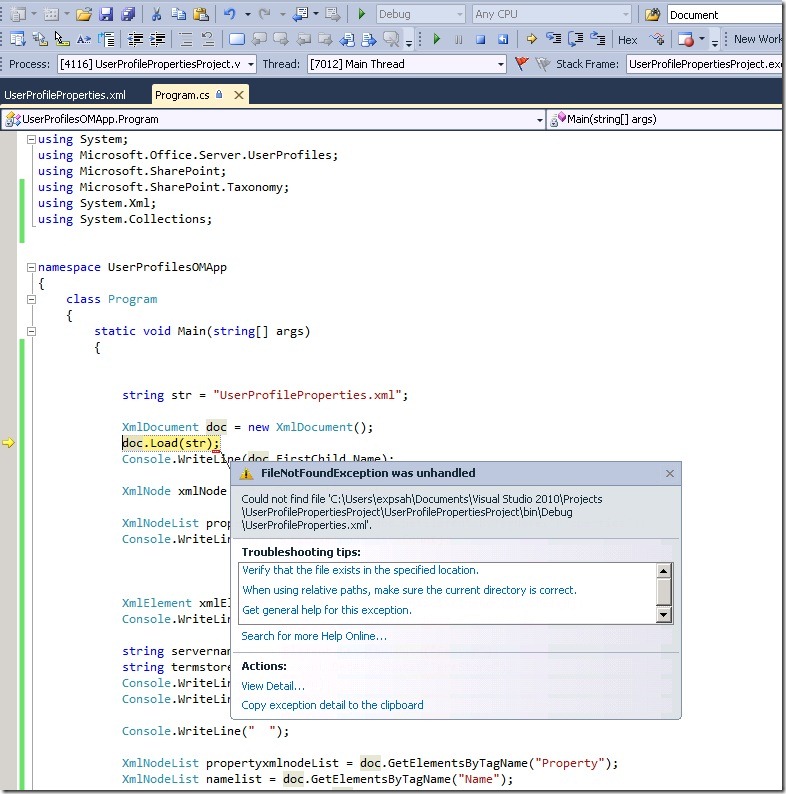Expand the UserProfilesOMApp.Program class dropdown
This screenshot has width=786, height=794.
click(x=539, y=119)
